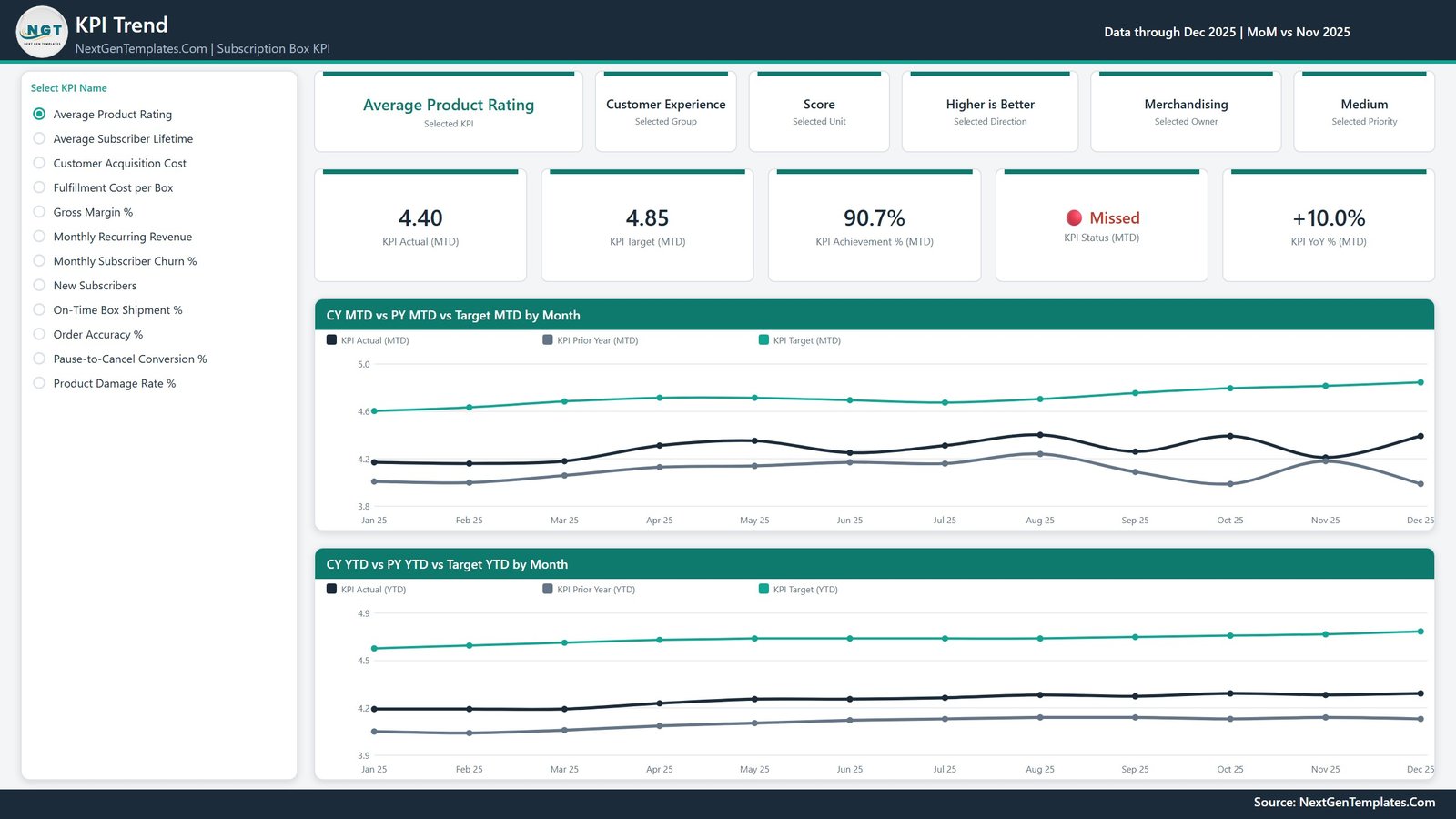Click the Customer Experience group card
1456x819 pixels.
(666, 112)
